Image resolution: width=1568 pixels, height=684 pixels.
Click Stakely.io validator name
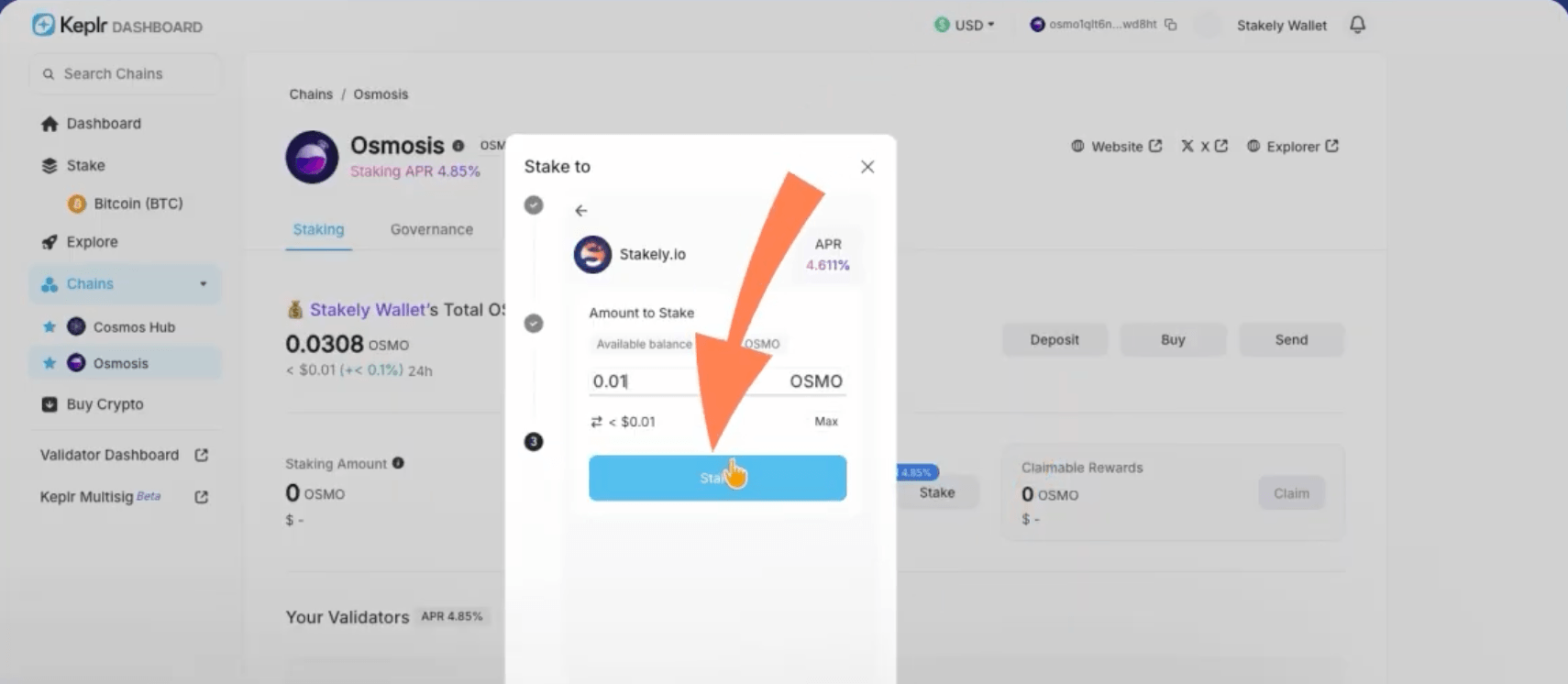652,255
